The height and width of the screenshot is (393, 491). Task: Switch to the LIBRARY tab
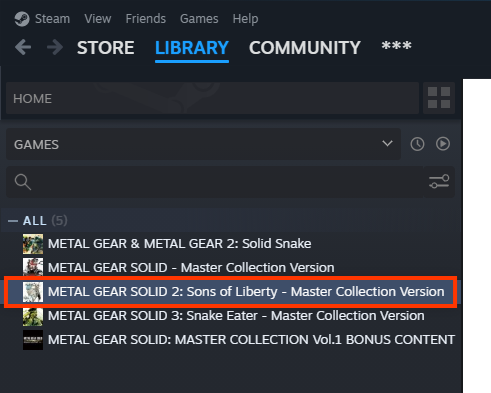coord(192,48)
